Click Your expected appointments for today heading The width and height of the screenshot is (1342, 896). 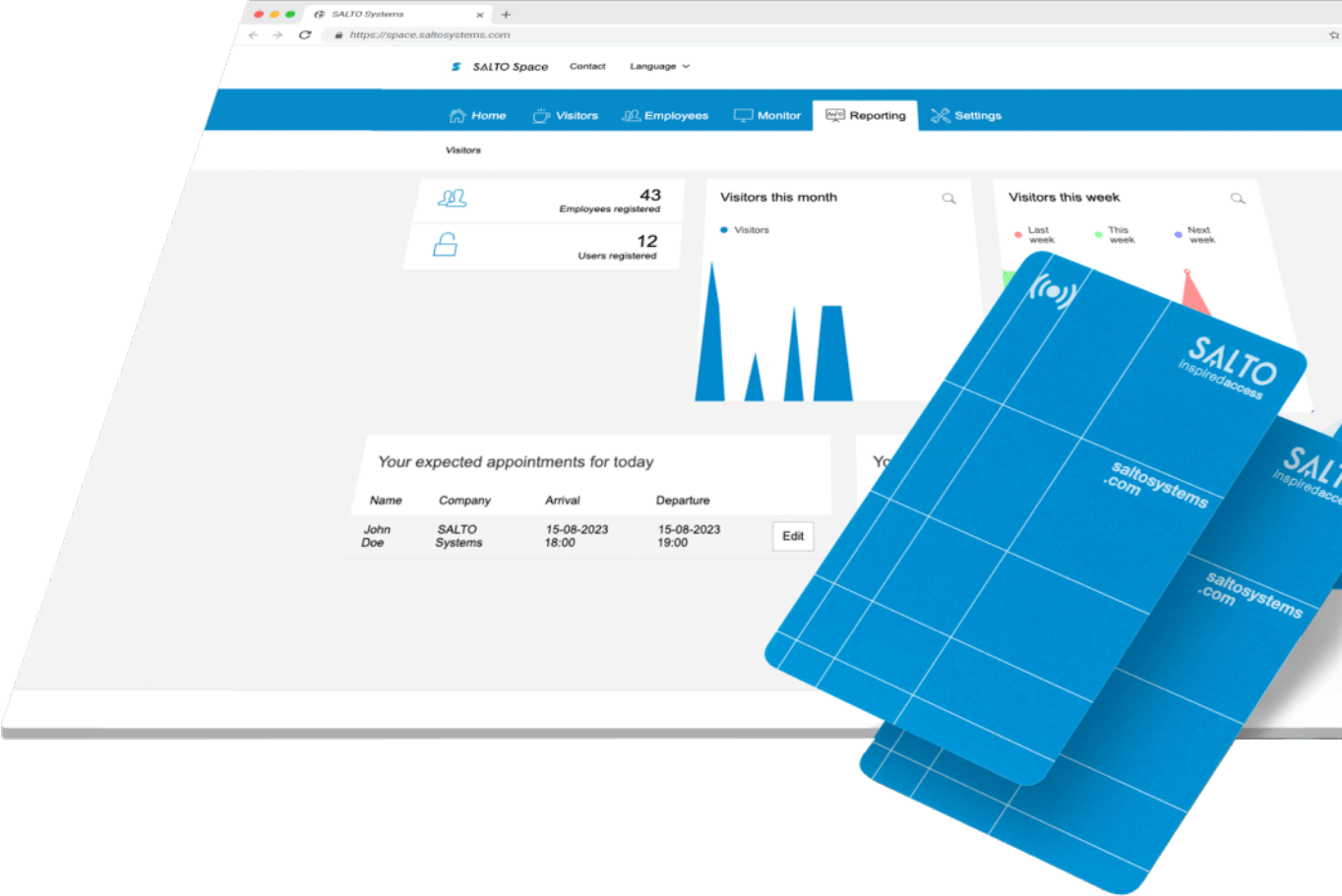point(516,462)
